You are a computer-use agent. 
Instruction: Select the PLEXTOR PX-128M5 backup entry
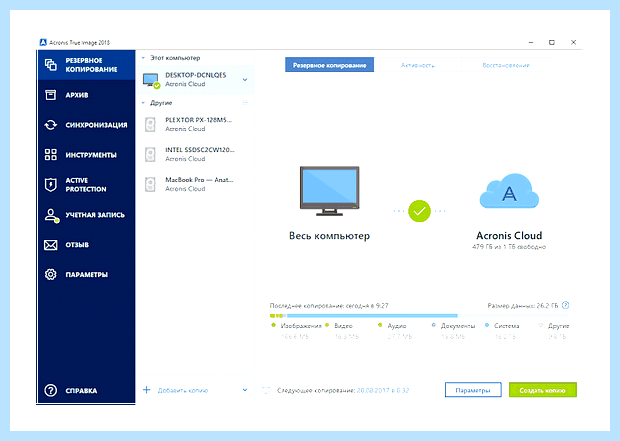click(x=196, y=125)
